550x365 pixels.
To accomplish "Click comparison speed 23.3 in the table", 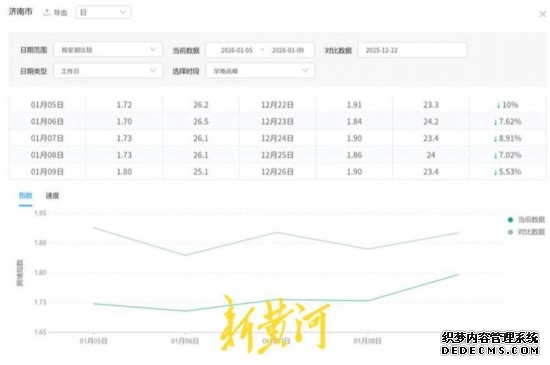I will 431,105.
